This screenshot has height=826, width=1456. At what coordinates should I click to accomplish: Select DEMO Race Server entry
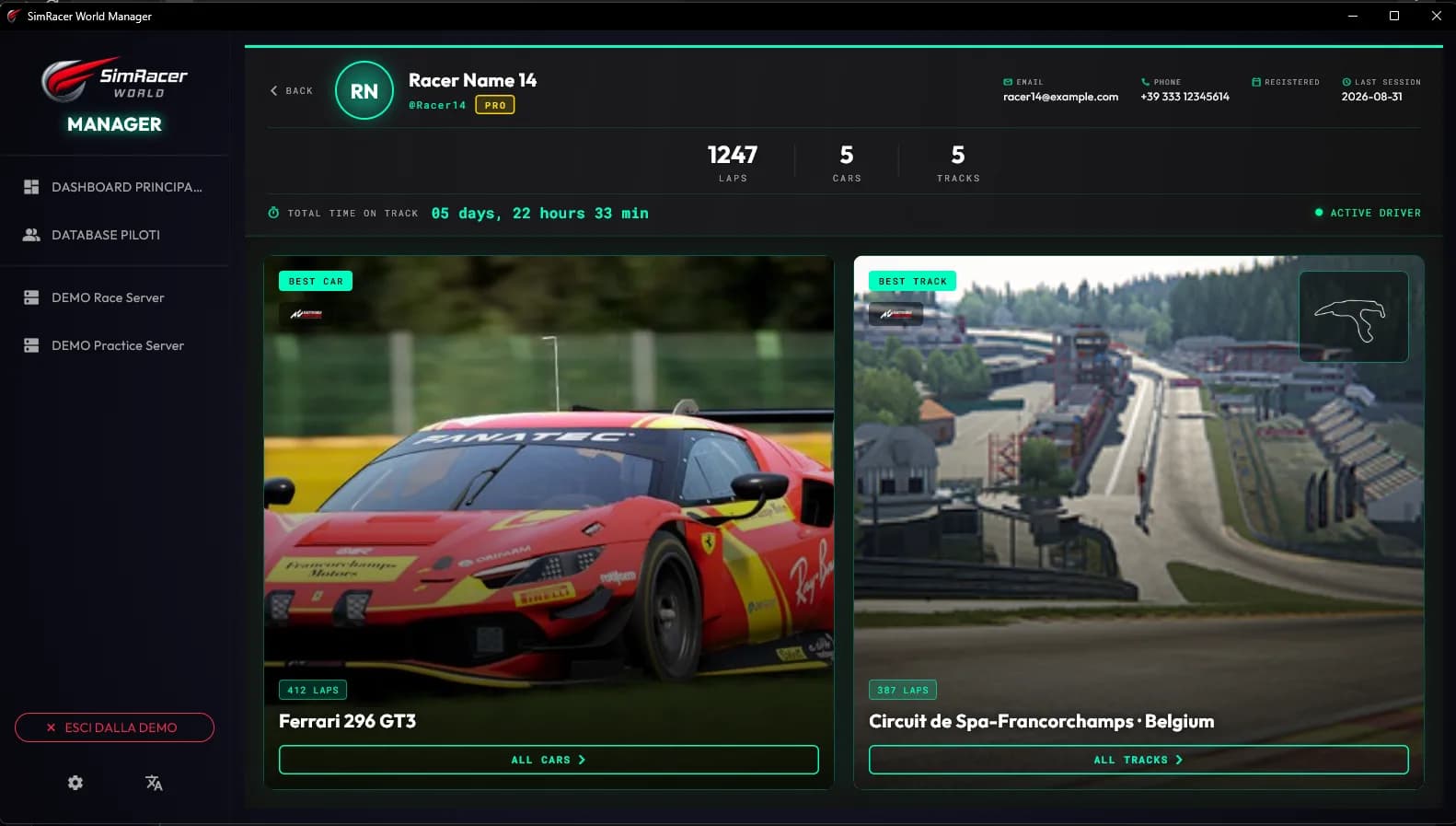(114, 297)
